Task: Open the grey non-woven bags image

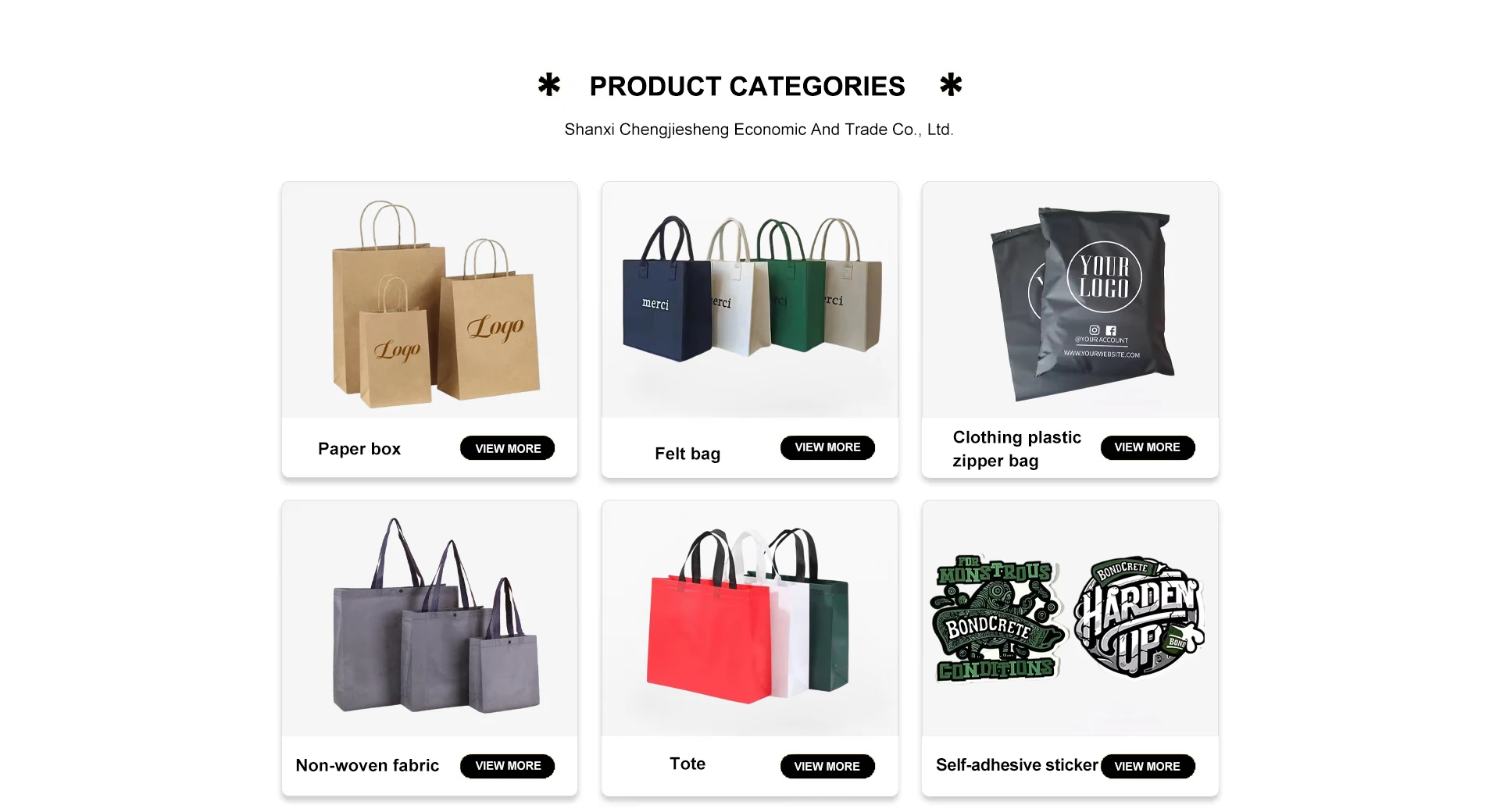Action: pyautogui.click(x=430, y=618)
